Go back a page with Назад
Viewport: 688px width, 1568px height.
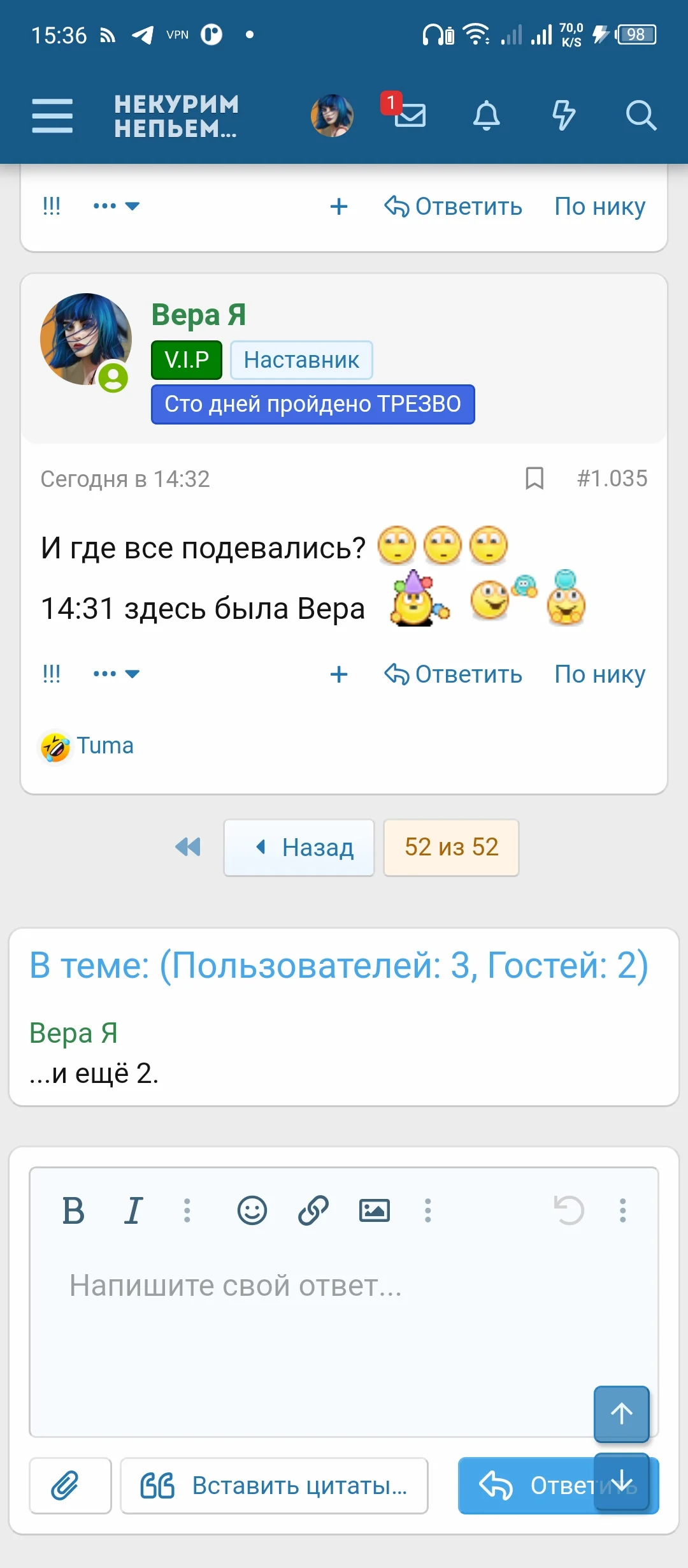tap(299, 848)
